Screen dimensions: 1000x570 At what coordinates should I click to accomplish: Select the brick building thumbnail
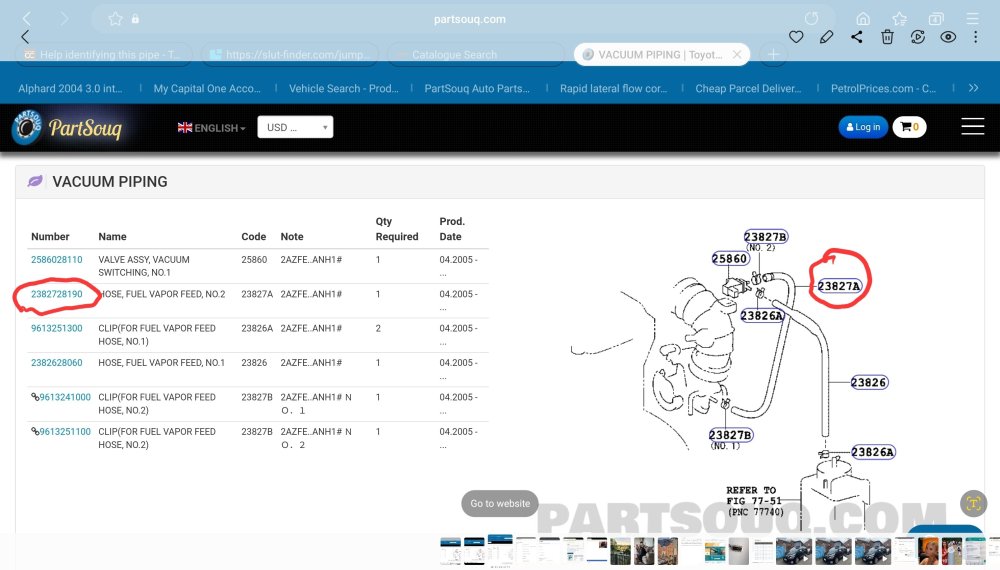[x=668, y=550]
